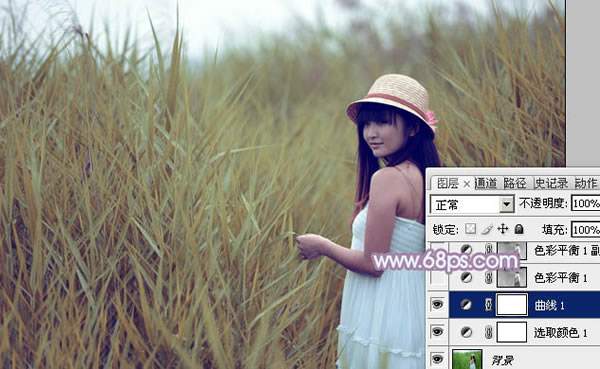Image resolution: width=600 pixels, height=369 pixels.
Task: Select the 色彩平衡 1 副本 mask thumbnail
Action: (x=512, y=250)
